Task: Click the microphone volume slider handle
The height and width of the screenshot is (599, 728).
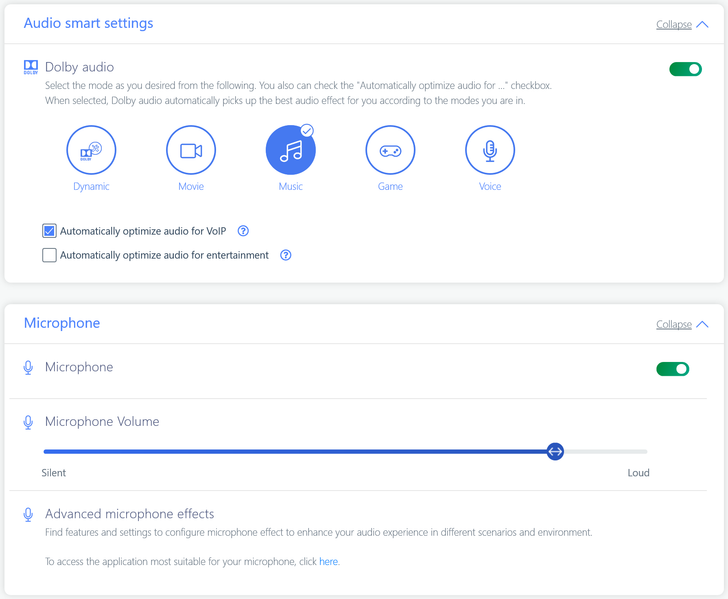Action: click(555, 452)
